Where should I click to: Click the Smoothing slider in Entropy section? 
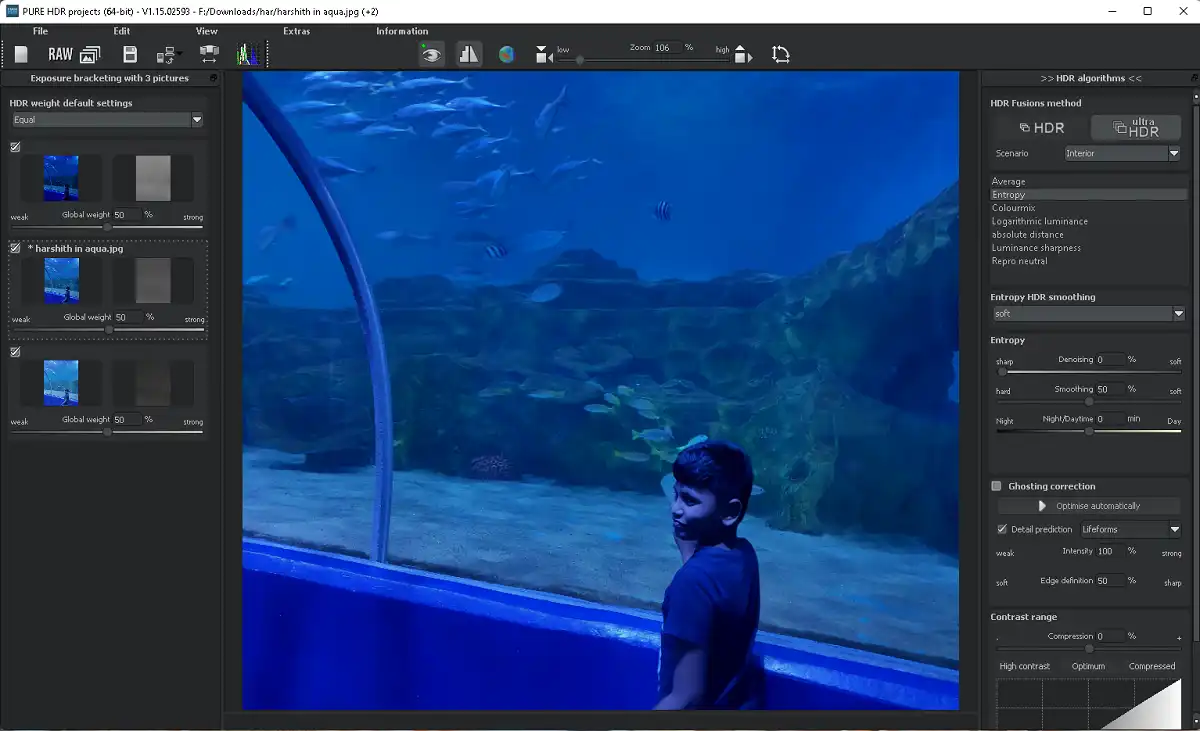point(1089,401)
